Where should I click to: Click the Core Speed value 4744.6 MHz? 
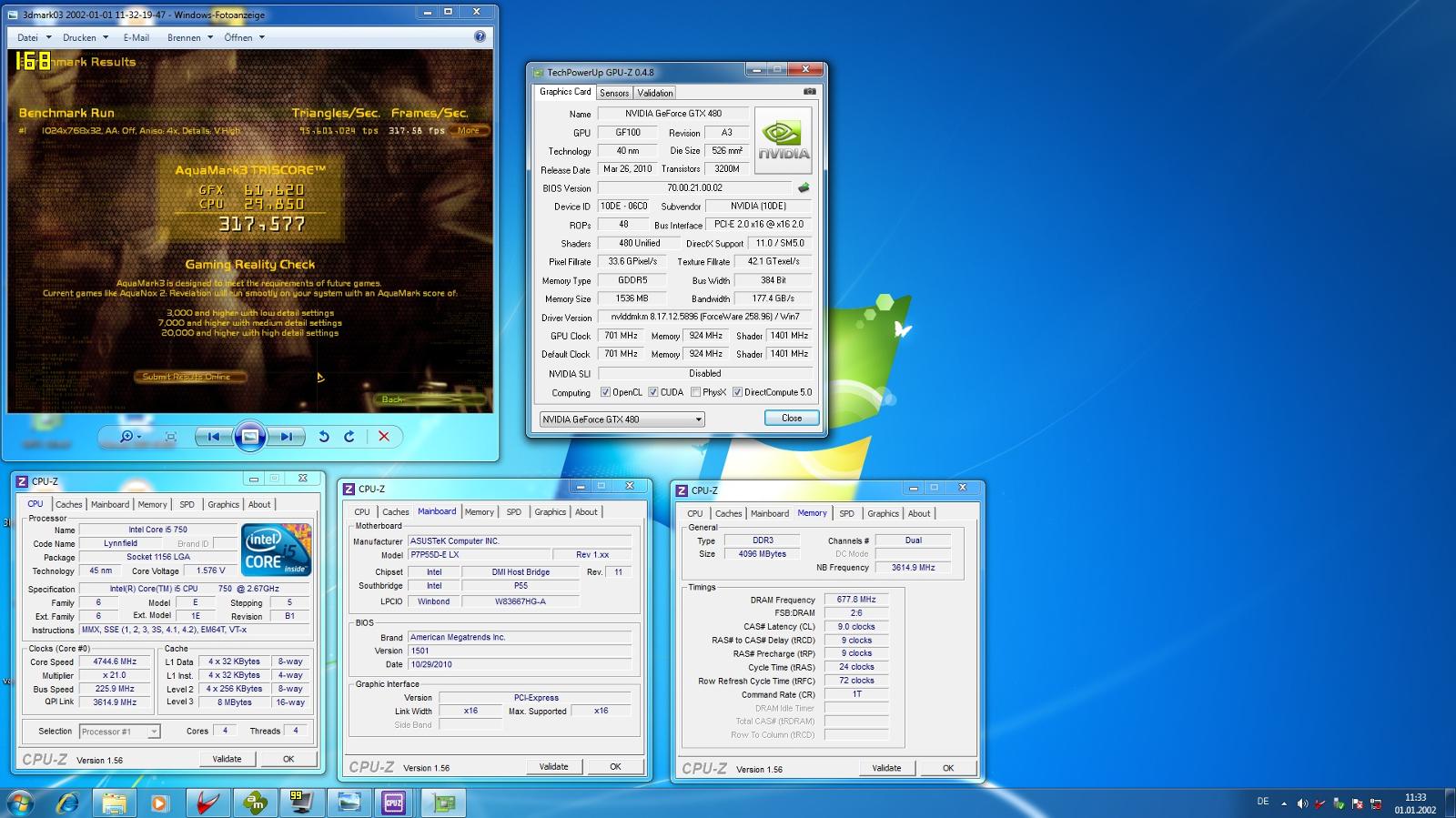[x=115, y=661]
